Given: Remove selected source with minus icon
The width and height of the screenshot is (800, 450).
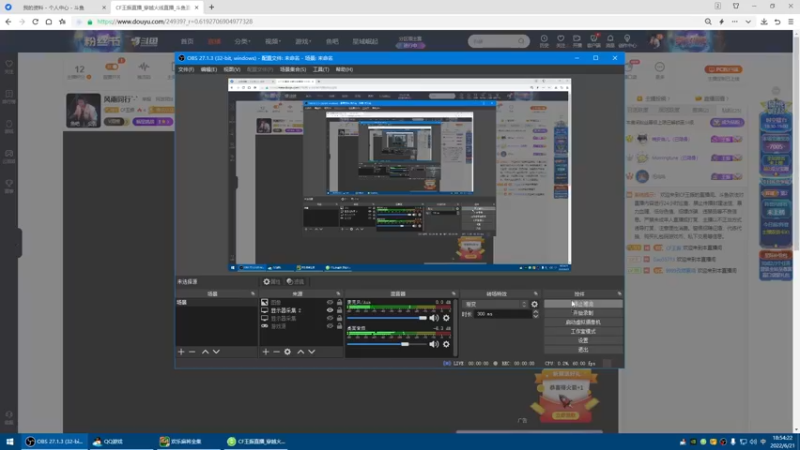Looking at the screenshot, I should coord(276,352).
